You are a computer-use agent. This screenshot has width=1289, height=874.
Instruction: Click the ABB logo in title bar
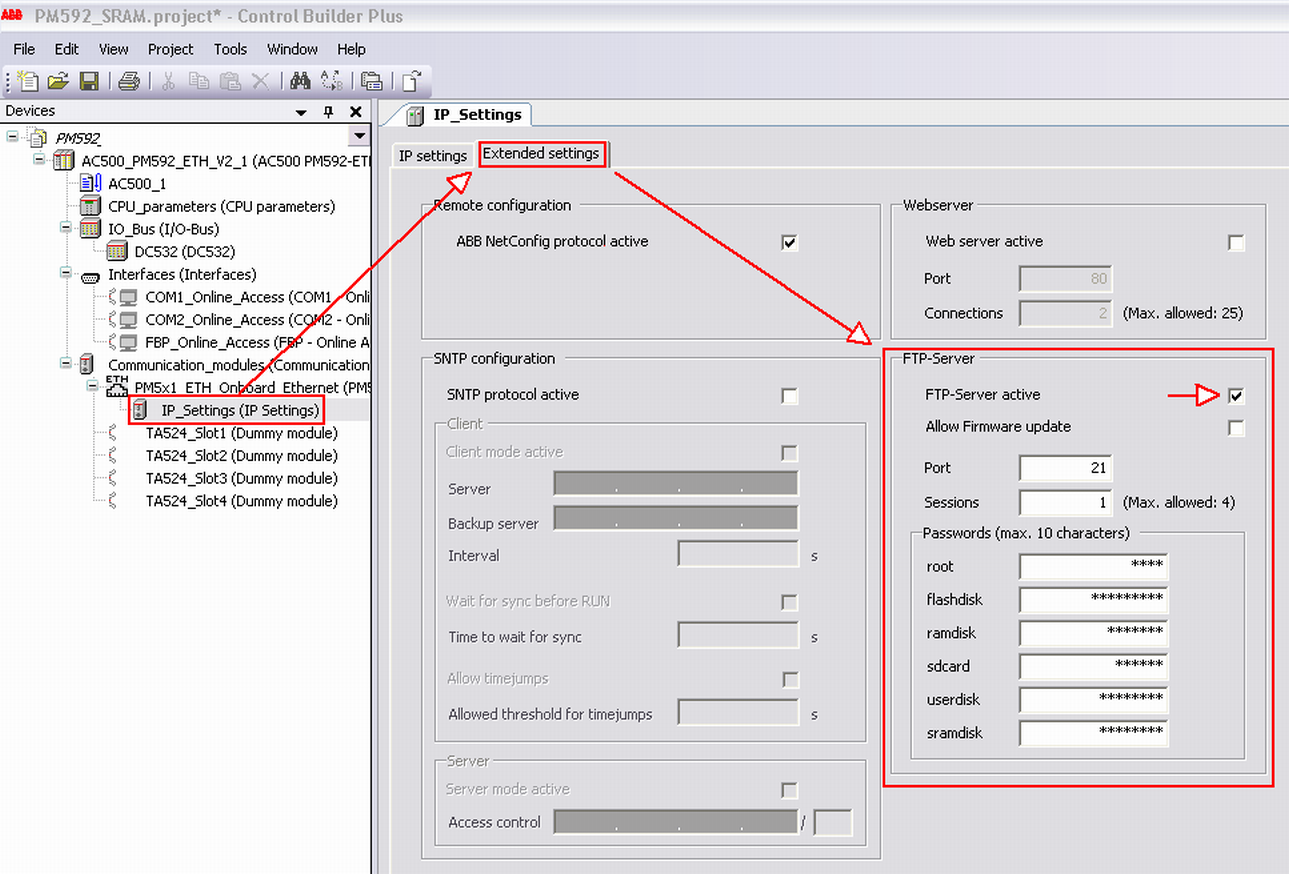12,15
